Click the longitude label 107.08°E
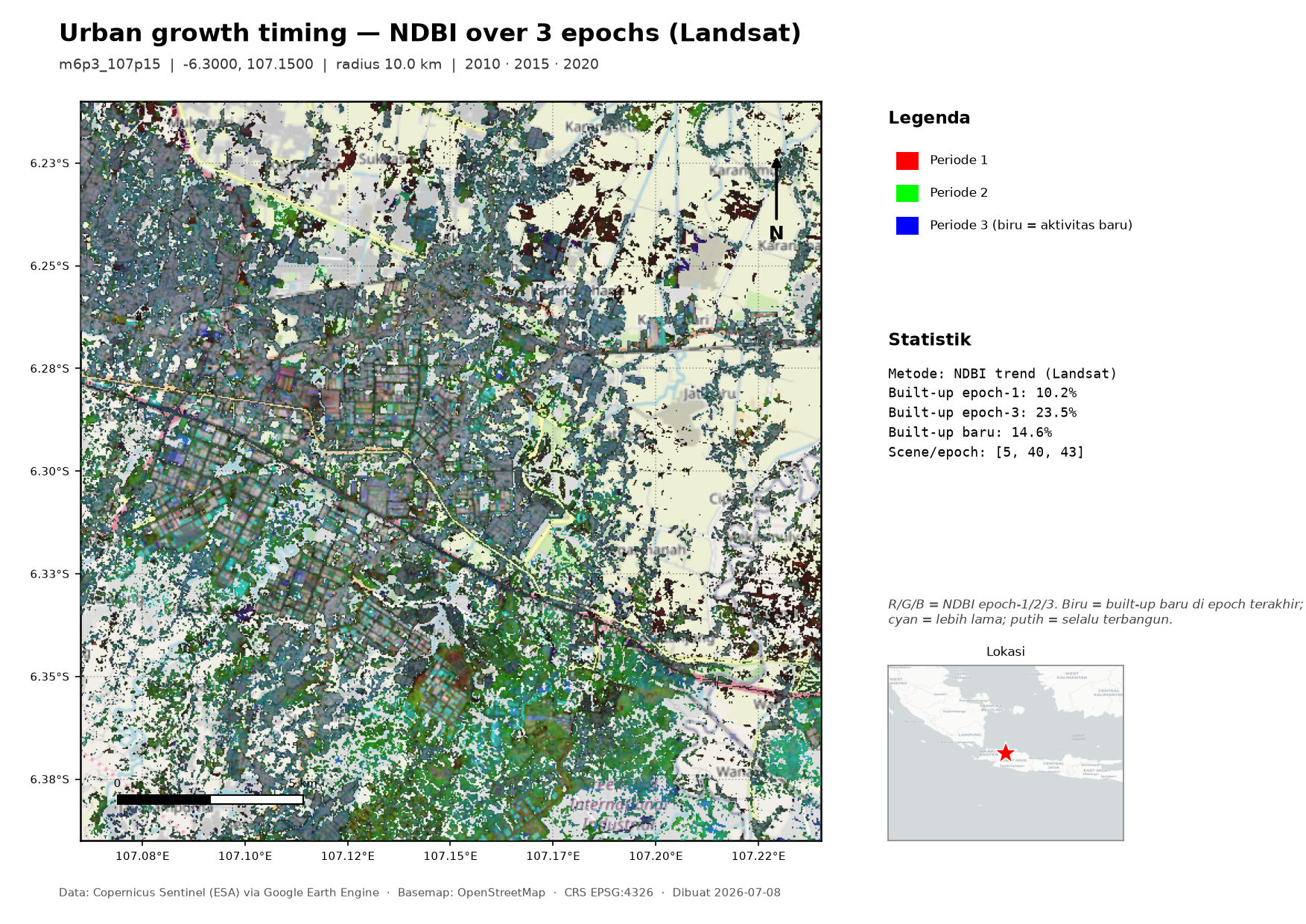Viewport: 1306px width, 924px height. (142, 856)
